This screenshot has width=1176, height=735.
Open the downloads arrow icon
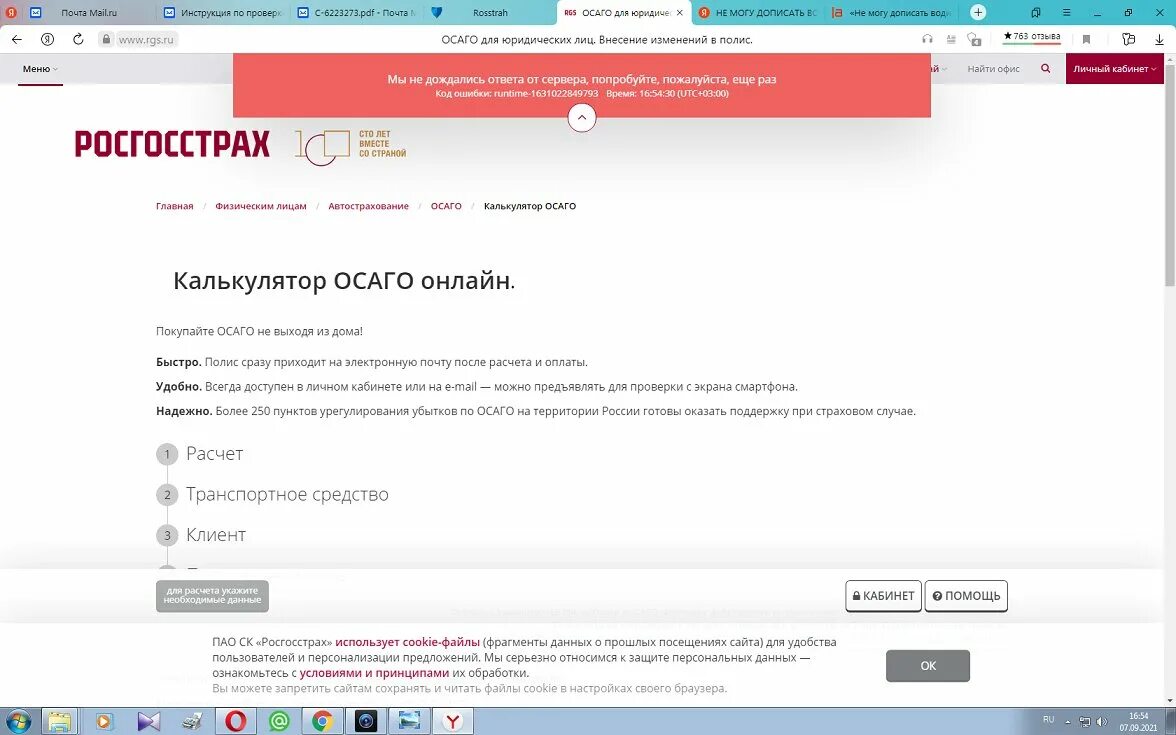[1160, 40]
